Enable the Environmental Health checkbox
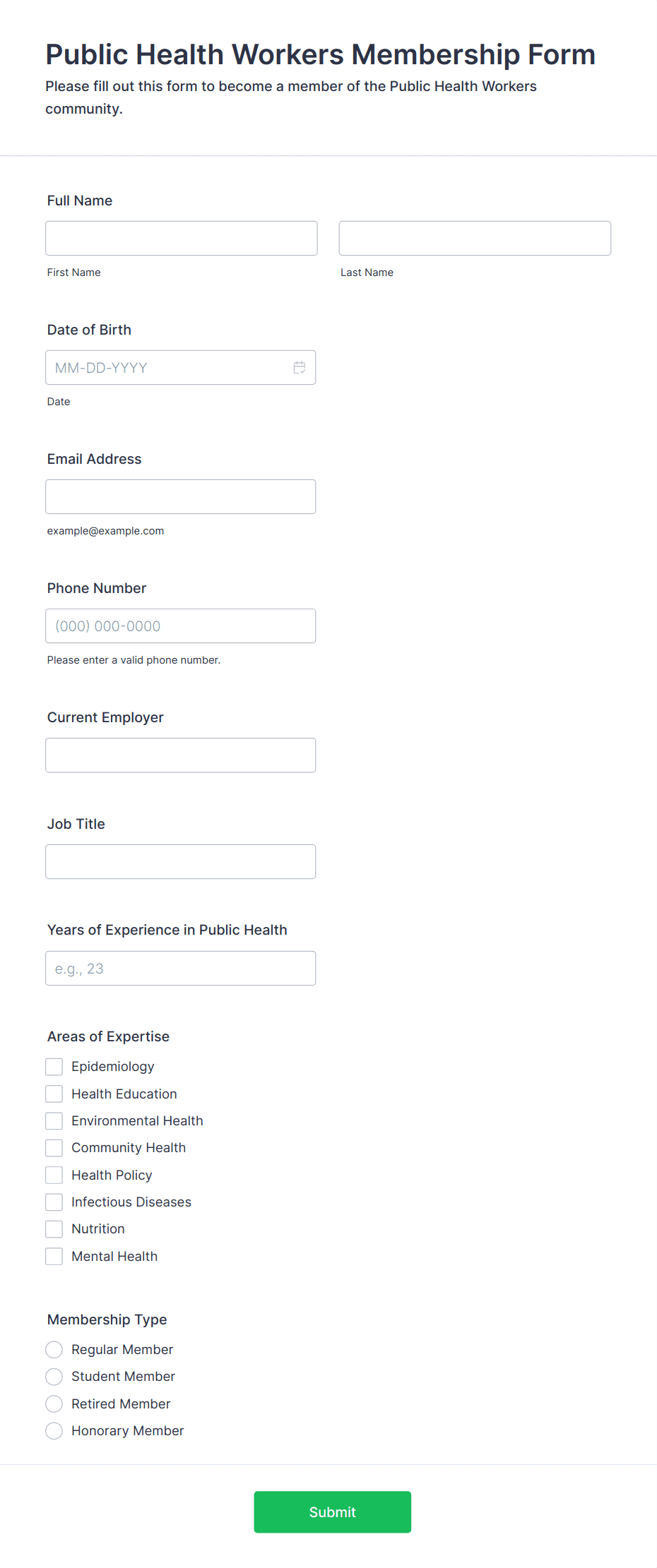 [54, 1121]
